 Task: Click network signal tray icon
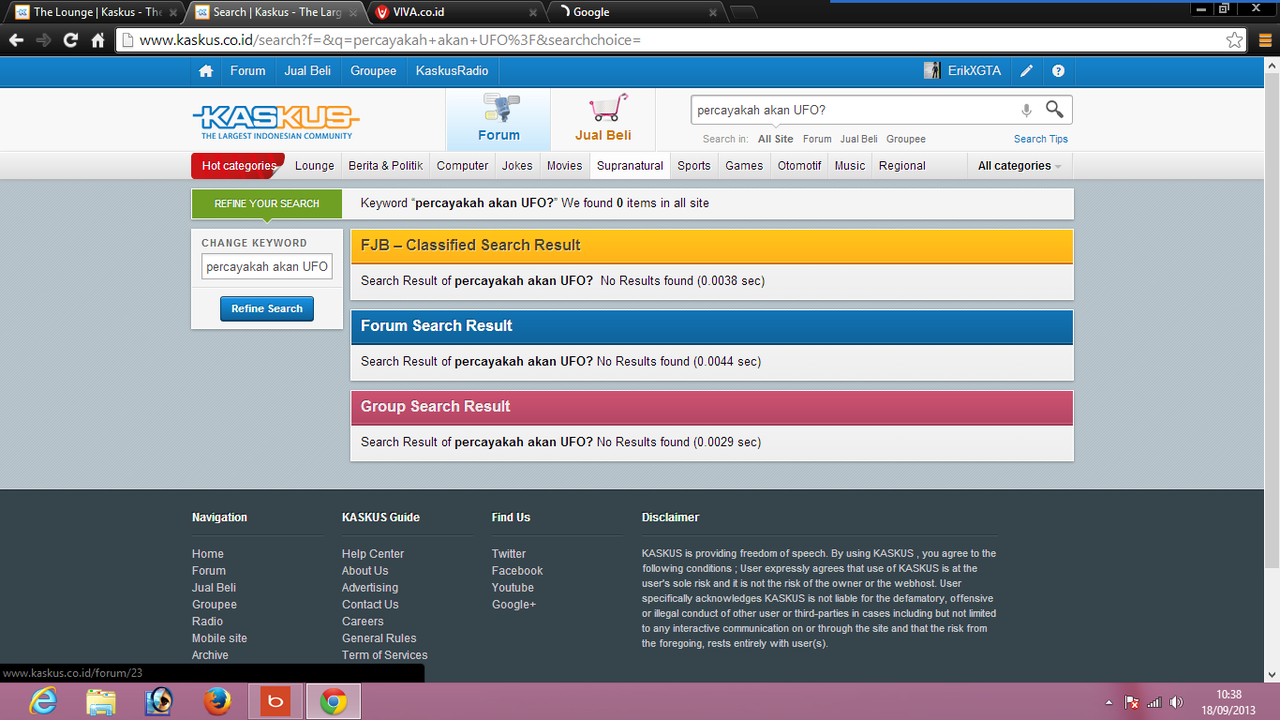[x=1154, y=703]
